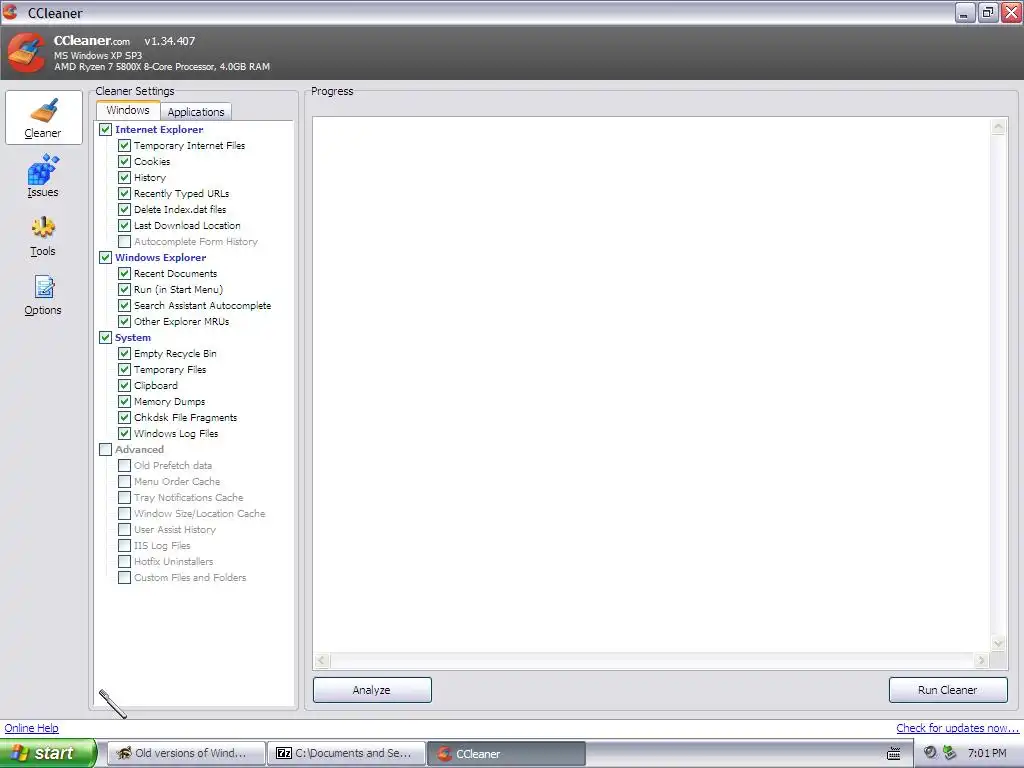1024x768 pixels.
Task: Click the keyboard icon in the system tray
Action: [x=893, y=753]
